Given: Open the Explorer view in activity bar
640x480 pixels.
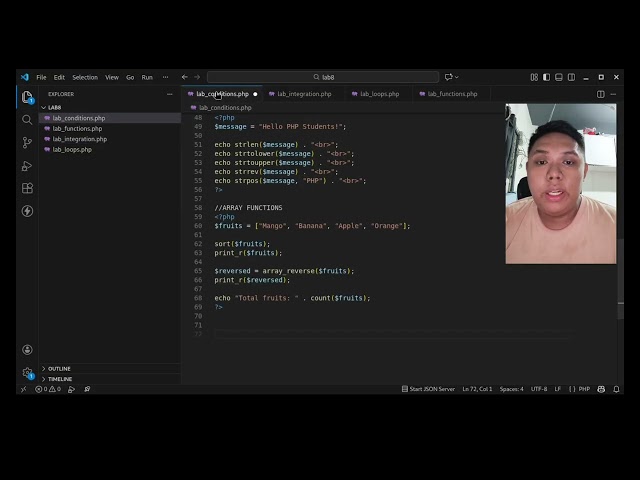Looking at the screenshot, I should [x=27, y=97].
